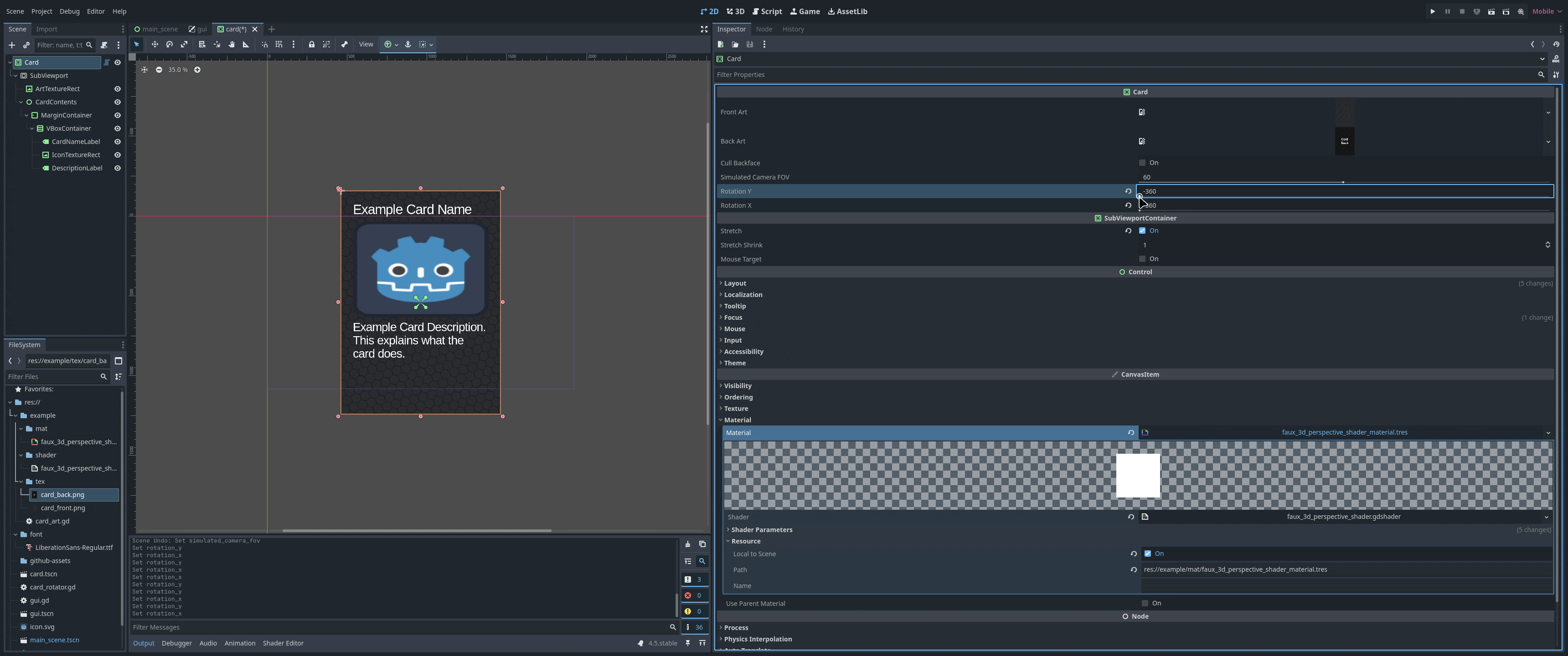Open the Debug menu

point(69,11)
